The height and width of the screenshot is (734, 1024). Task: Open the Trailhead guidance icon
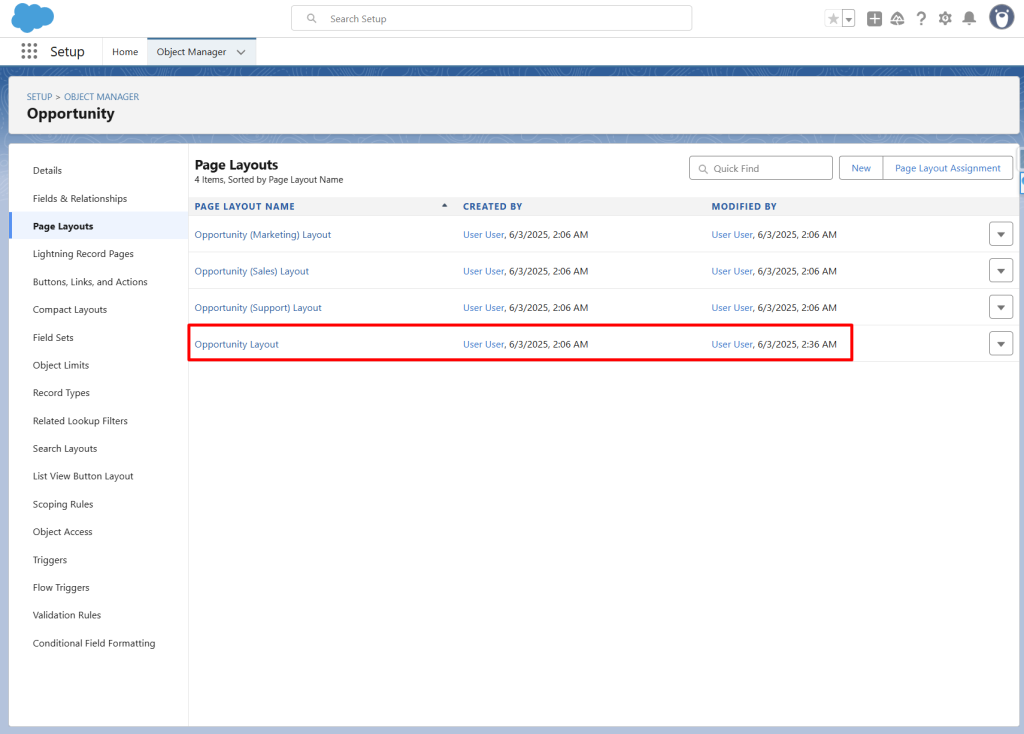pos(897,19)
